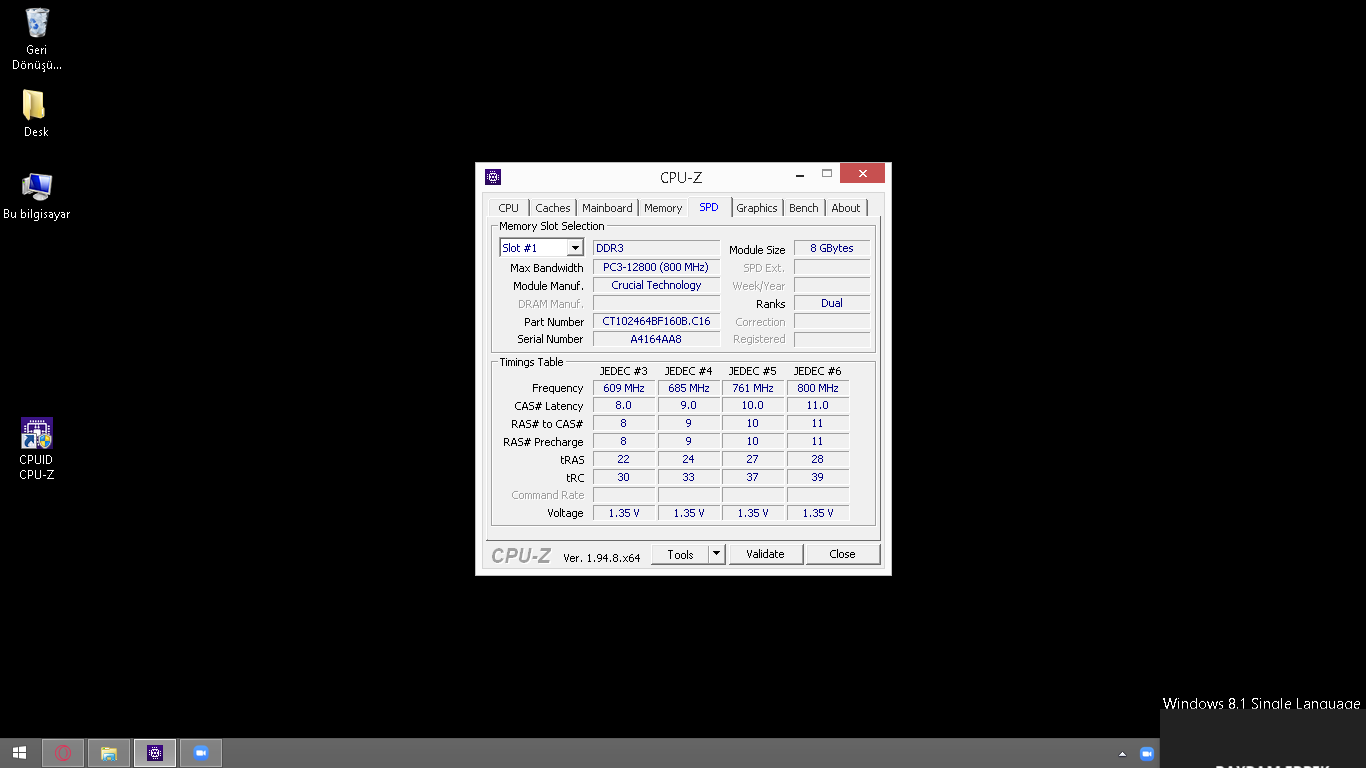Click the tRAS value 28
The width and height of the screenshot is (1366, 768).
[x=818, y=459]
